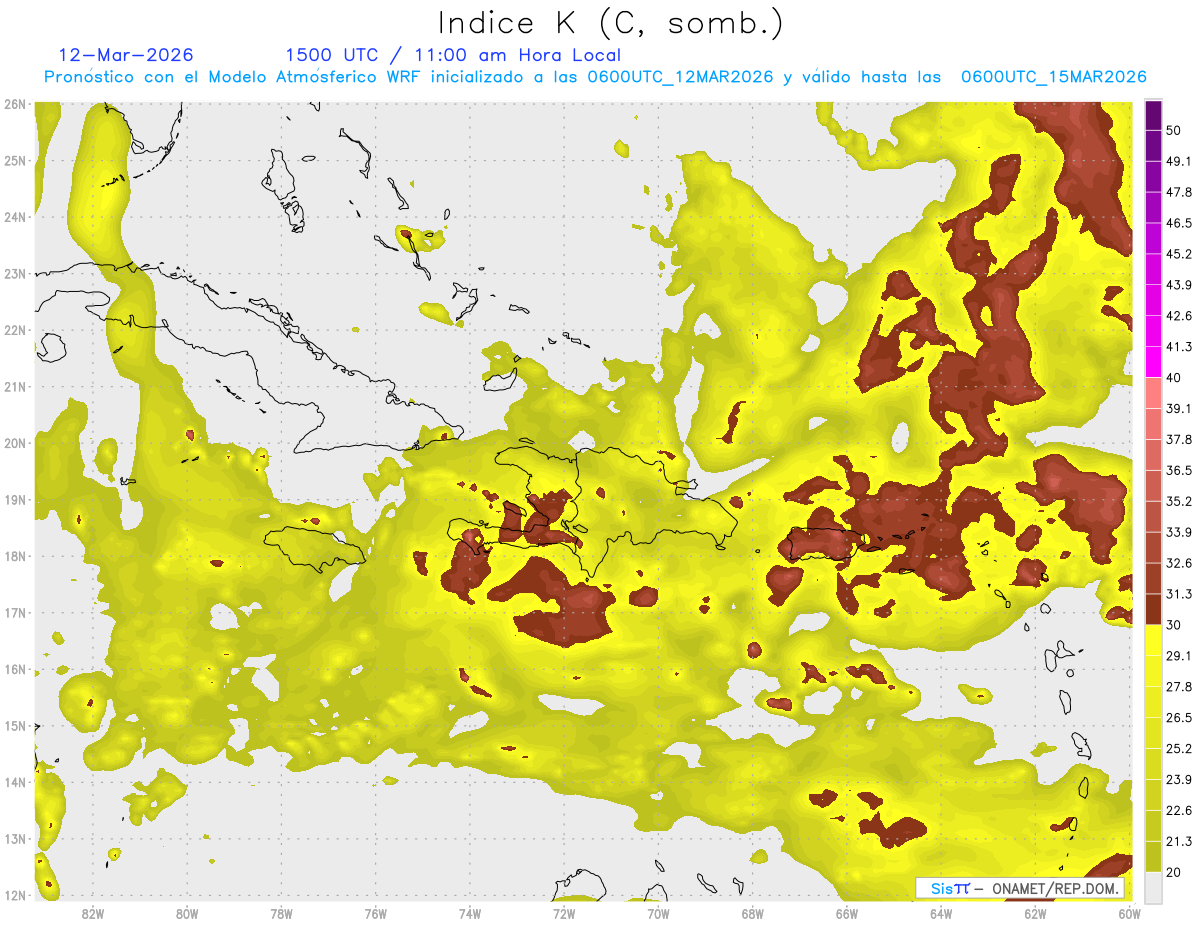Click the longitude axis label '74W'
Viewport: 1200px width, 927px height.
469,914
